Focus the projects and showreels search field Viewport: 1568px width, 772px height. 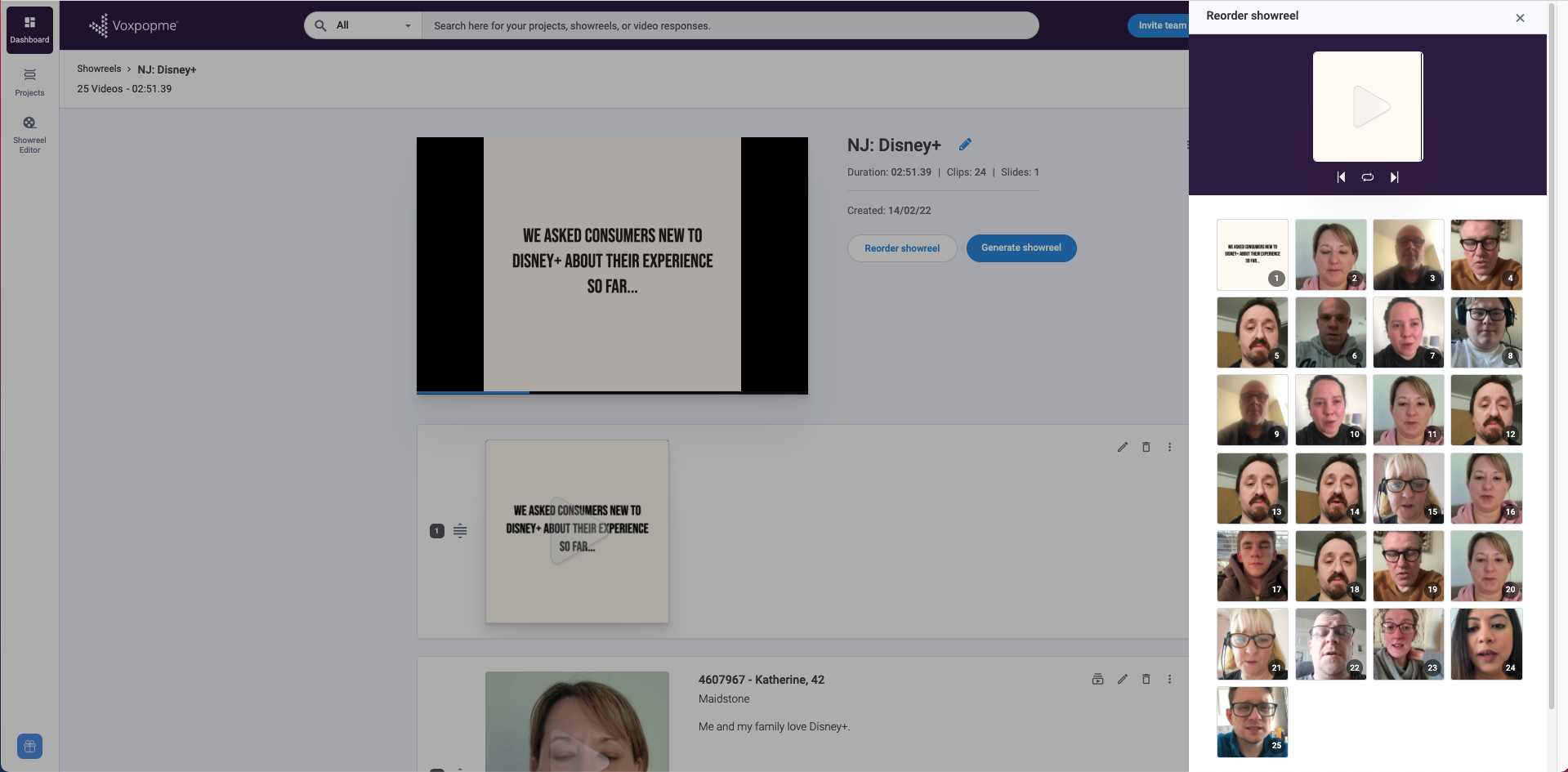[730, 25]
